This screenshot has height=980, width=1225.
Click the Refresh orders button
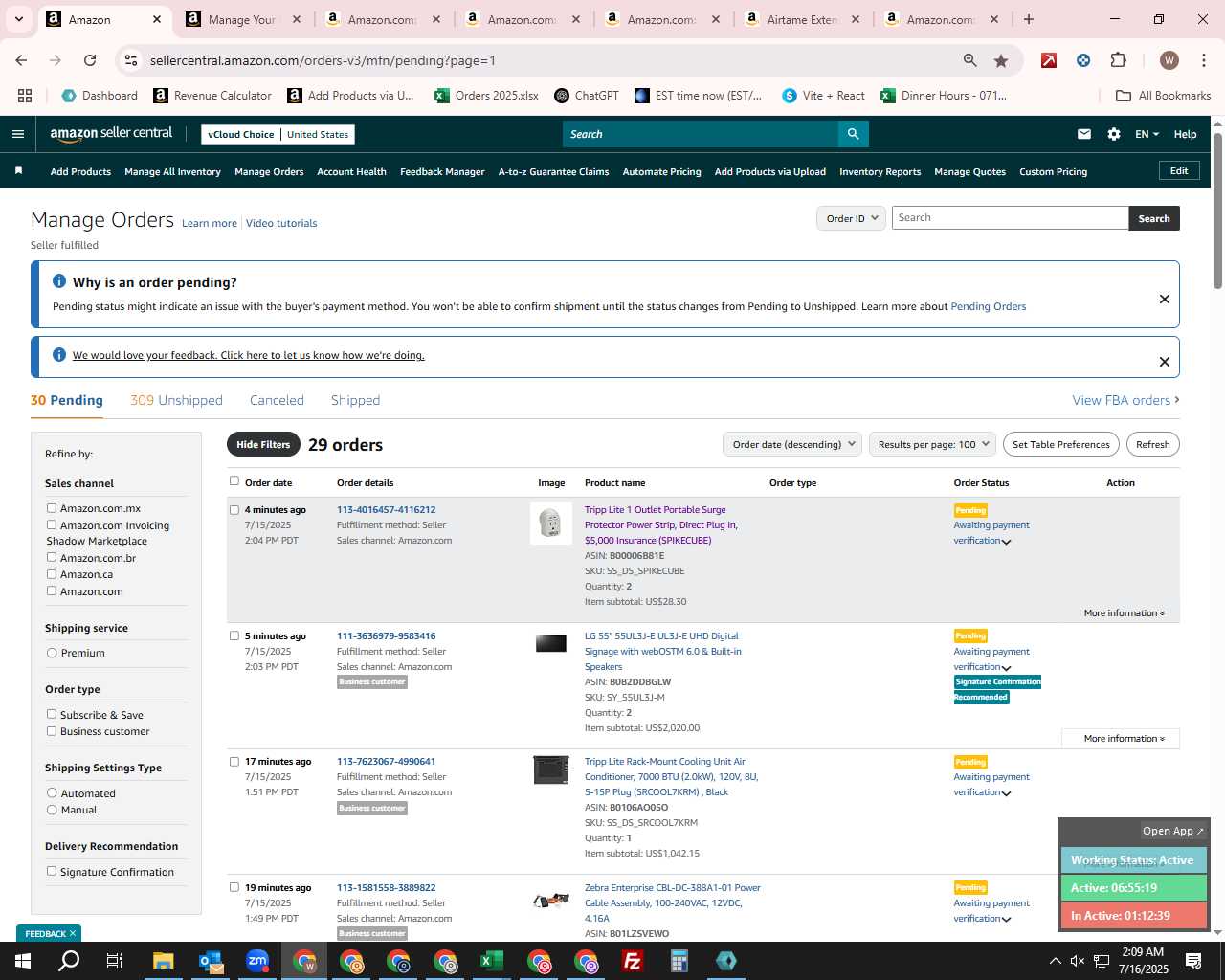click(1152, 444)
